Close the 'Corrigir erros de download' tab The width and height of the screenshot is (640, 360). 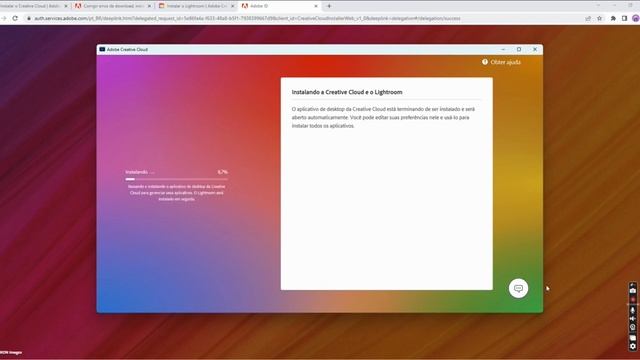(x=149, y=6)
